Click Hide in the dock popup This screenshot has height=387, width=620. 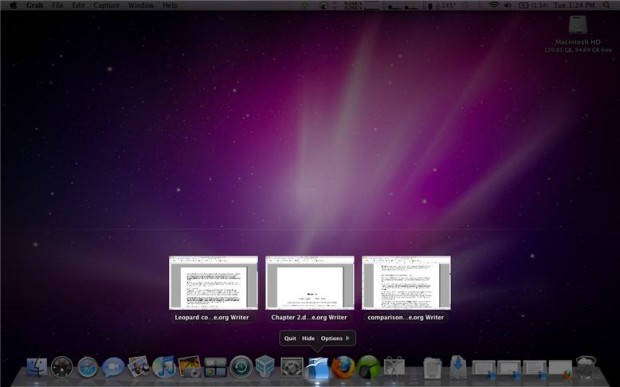(x=308, y=338)
